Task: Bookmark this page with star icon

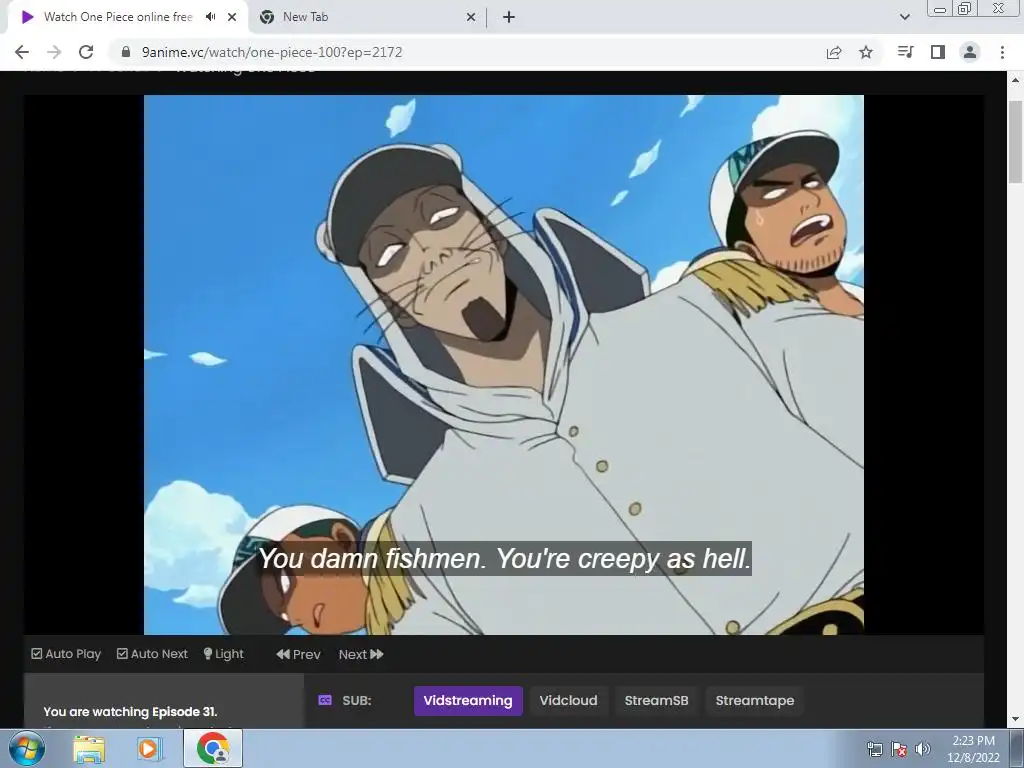Action: (x=866, y=52)
